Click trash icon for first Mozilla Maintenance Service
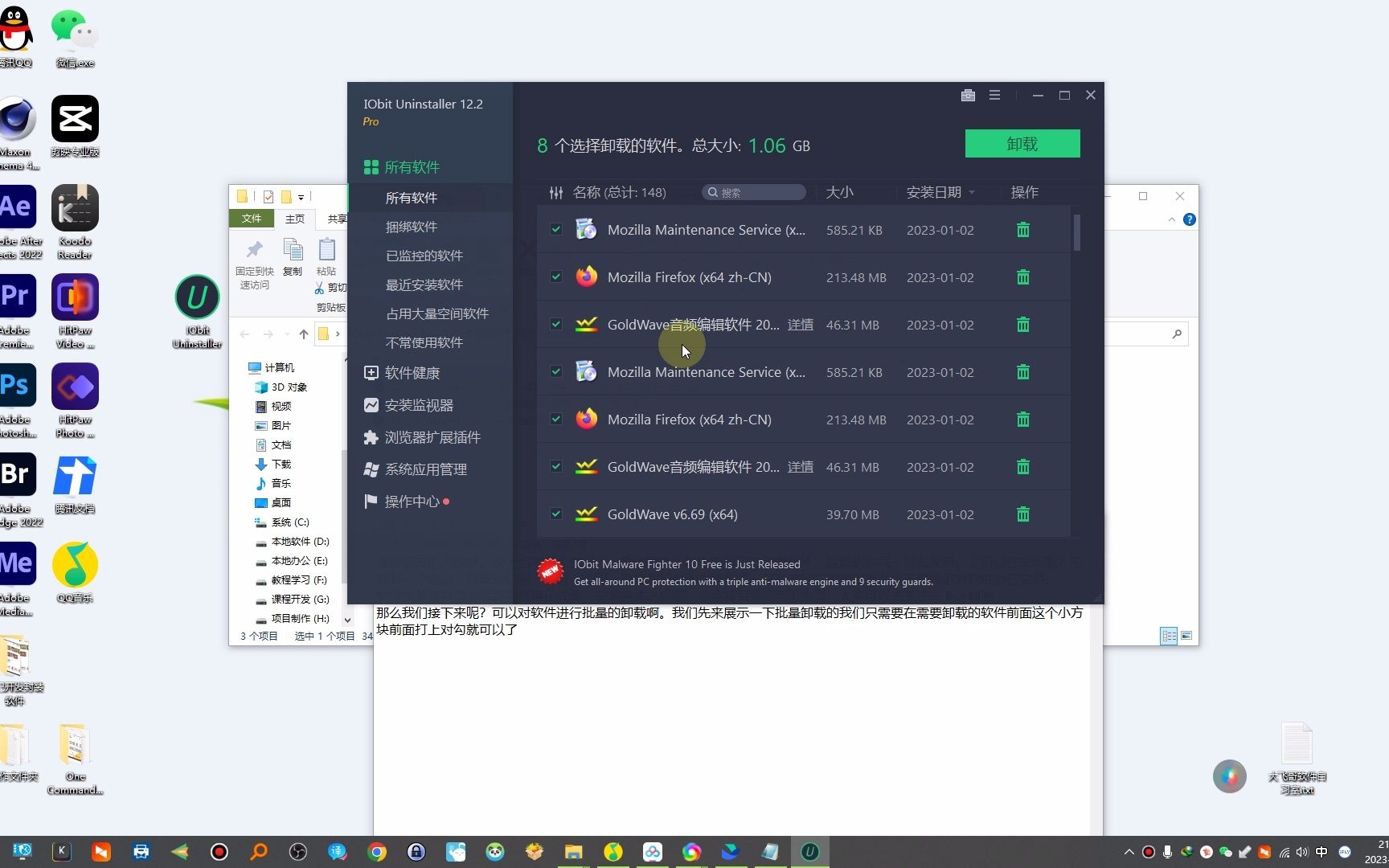 point(1022,230)
